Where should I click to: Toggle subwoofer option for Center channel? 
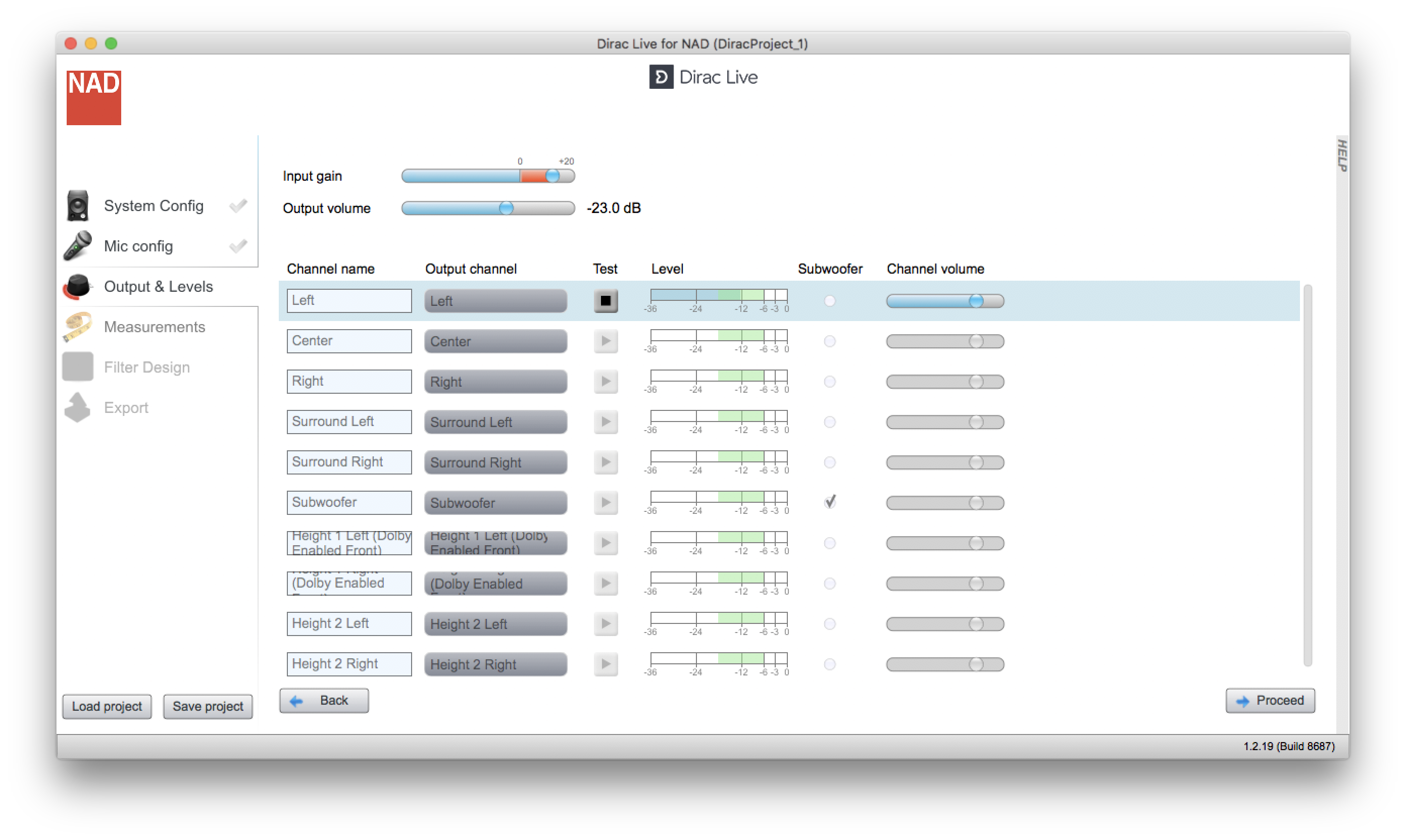830,341
